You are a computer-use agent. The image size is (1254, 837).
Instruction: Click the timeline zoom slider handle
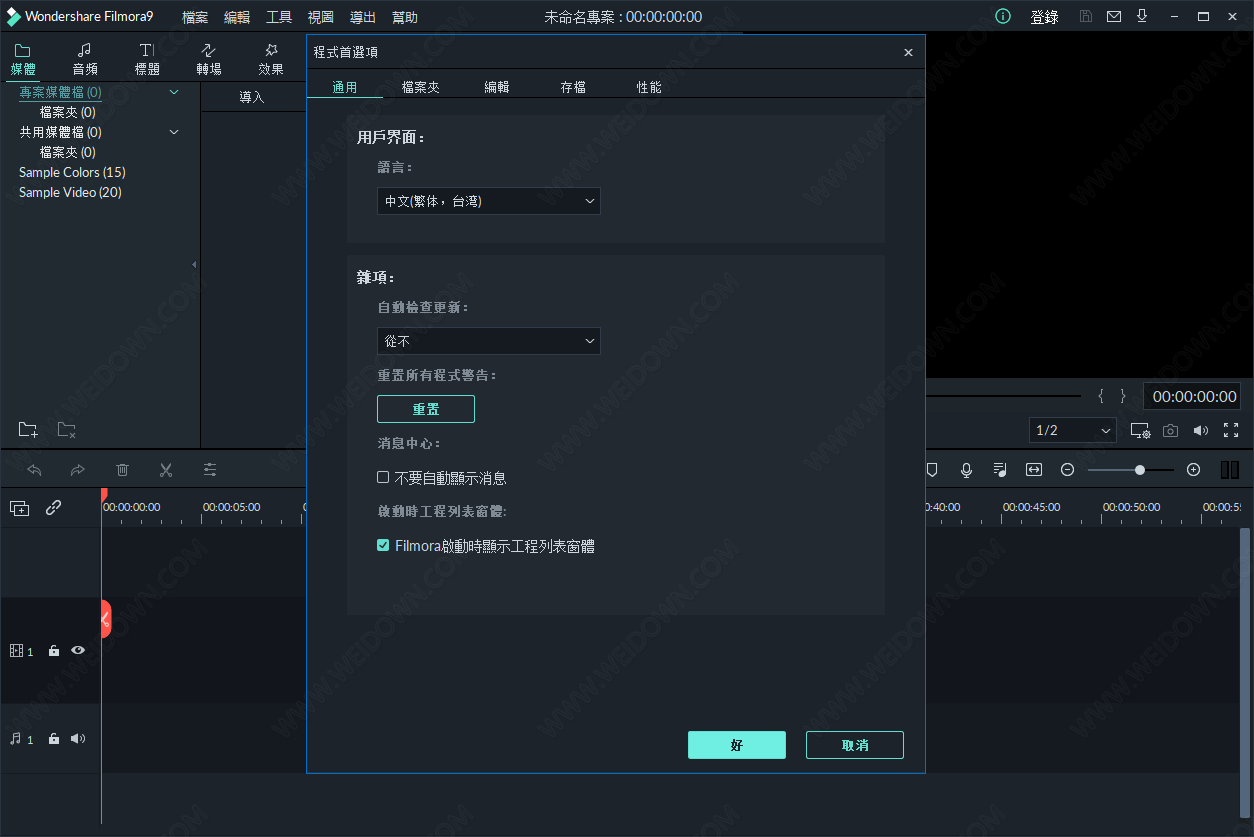[1140, 469]
